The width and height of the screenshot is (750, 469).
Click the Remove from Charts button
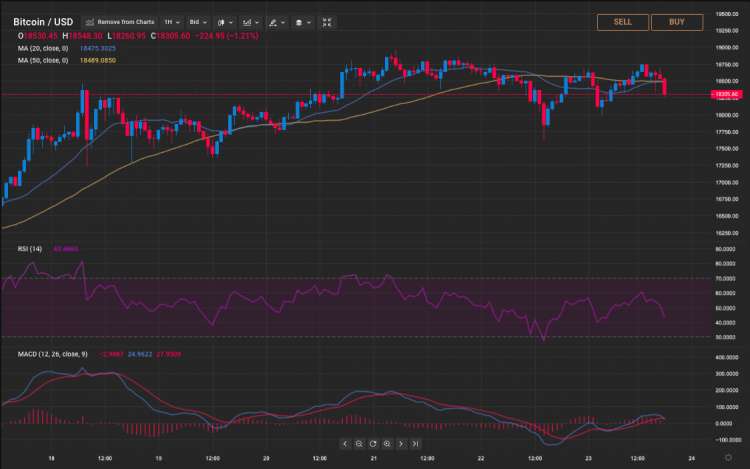click(x=120, y=22)
